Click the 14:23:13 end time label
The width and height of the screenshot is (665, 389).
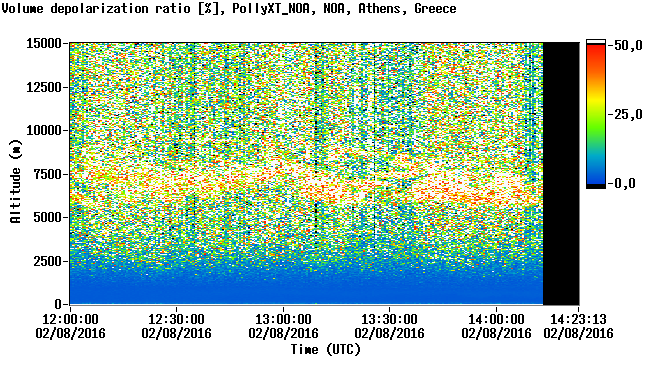click(578, 319)
